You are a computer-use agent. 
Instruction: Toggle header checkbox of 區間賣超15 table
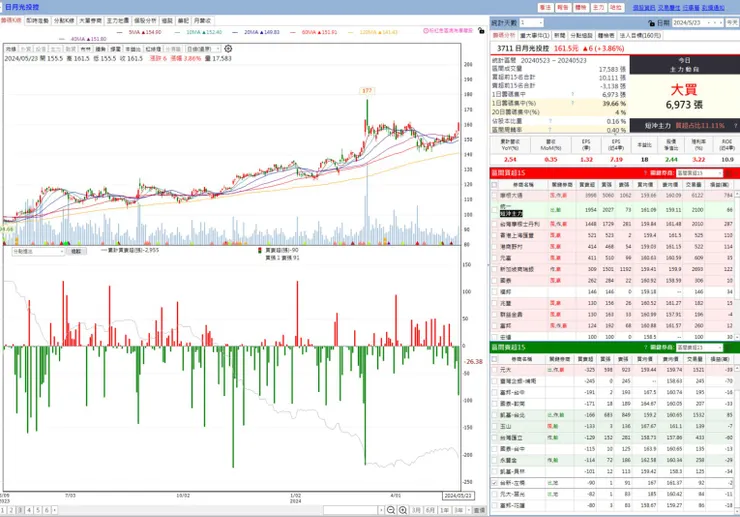click(494, 359)
